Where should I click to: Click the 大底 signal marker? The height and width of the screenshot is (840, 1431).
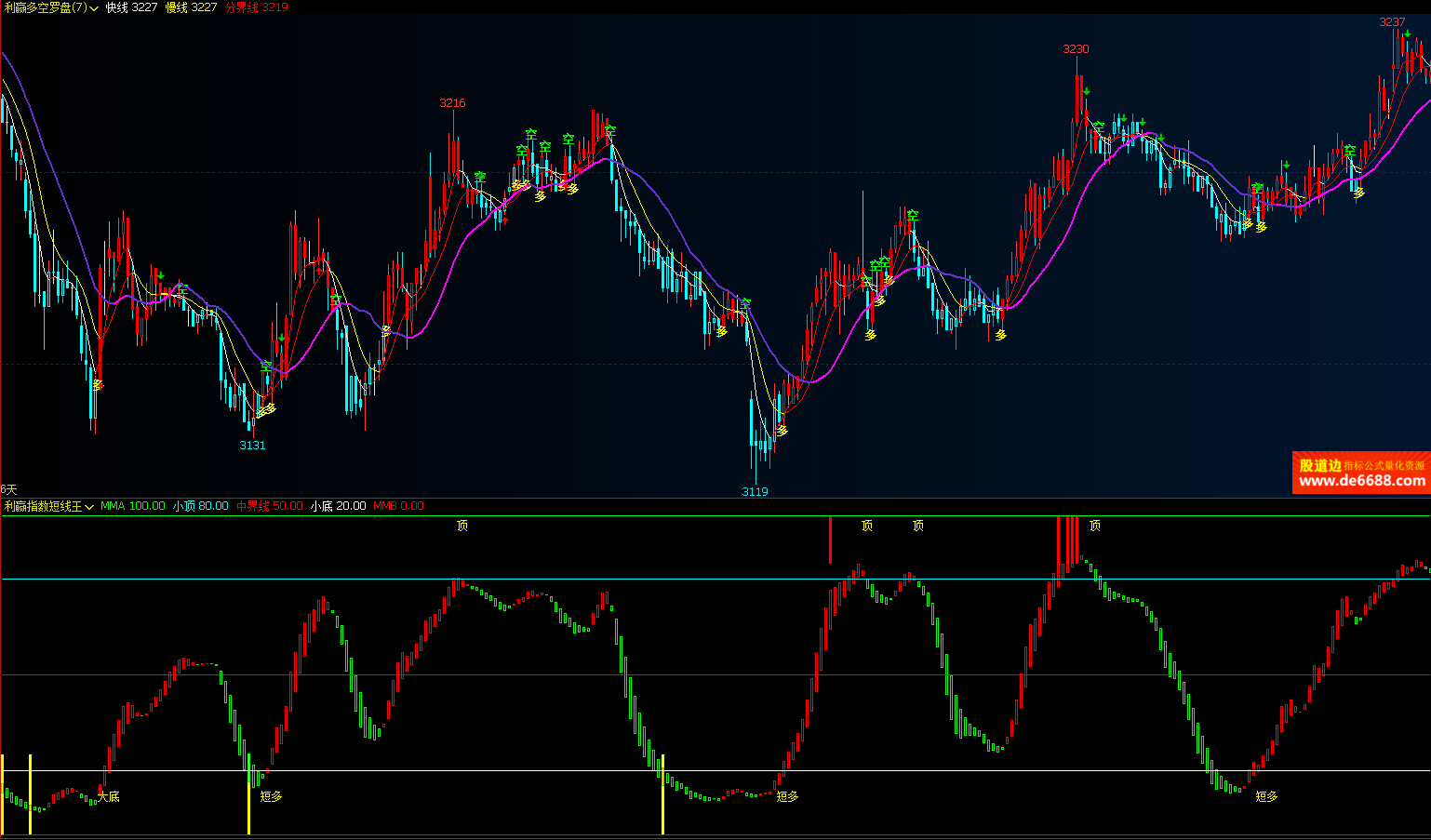tap(109, 796)
